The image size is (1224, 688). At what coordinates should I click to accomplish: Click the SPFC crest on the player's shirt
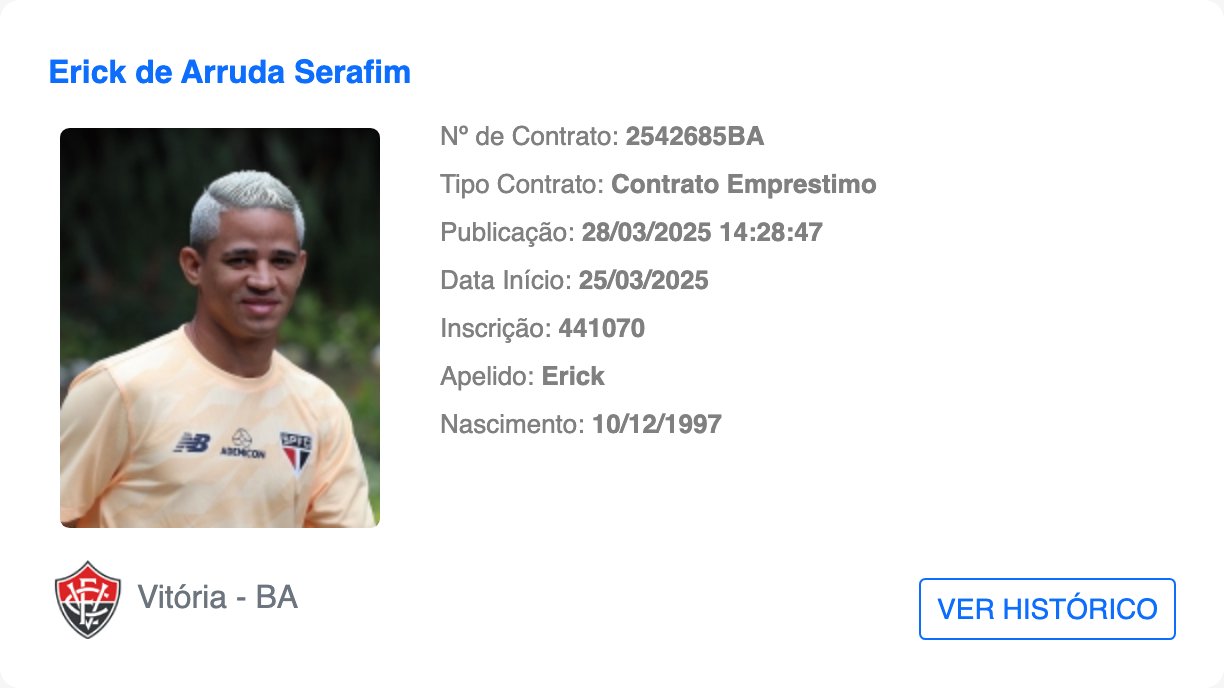(x=295, y=451)
